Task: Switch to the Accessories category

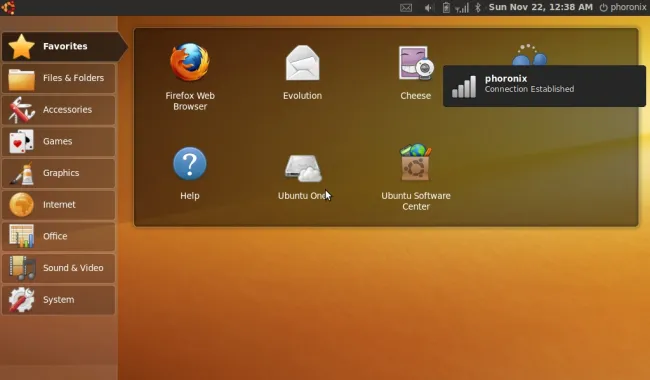Action: point(58,110)
